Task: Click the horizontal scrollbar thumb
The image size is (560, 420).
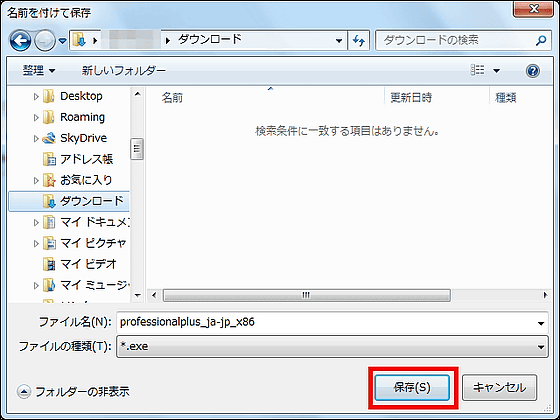Action: click(x=307, y=295)
